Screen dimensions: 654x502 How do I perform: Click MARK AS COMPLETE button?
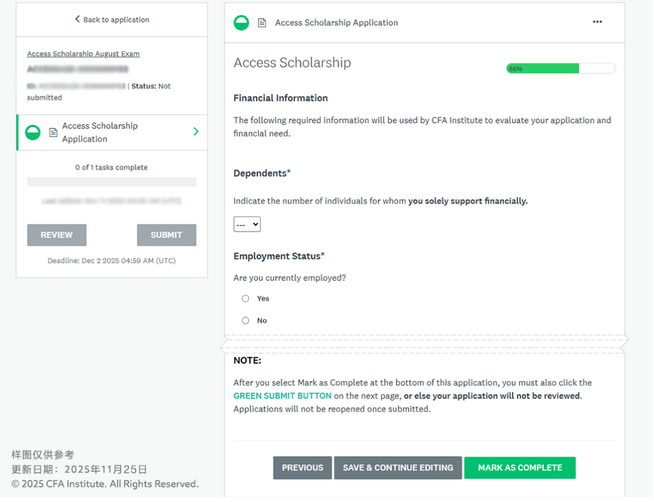click(519, 467)
